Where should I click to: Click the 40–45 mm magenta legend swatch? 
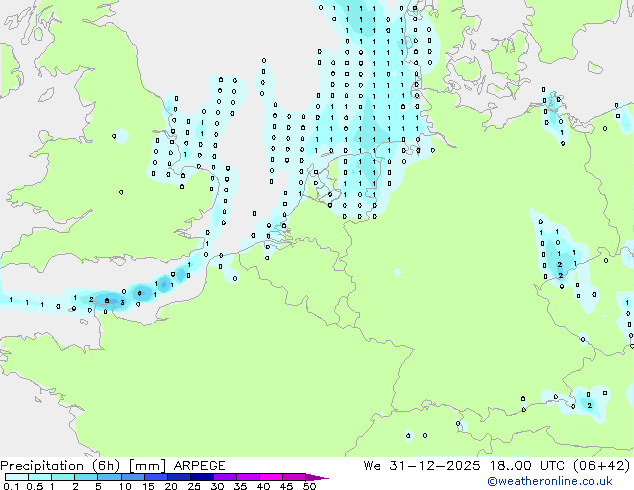(271, 477)
